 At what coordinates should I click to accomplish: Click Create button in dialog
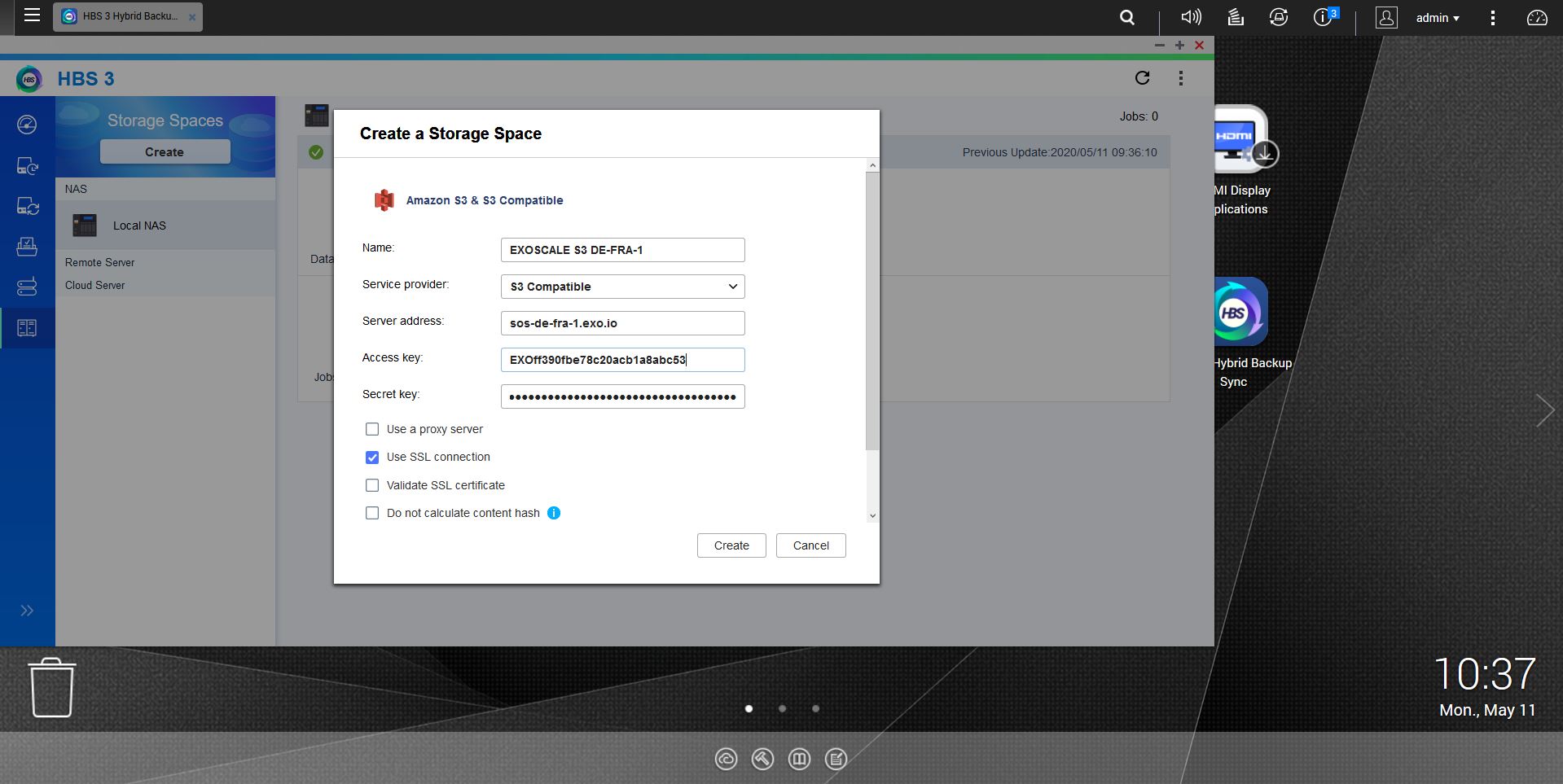click(x=731, y=545)
